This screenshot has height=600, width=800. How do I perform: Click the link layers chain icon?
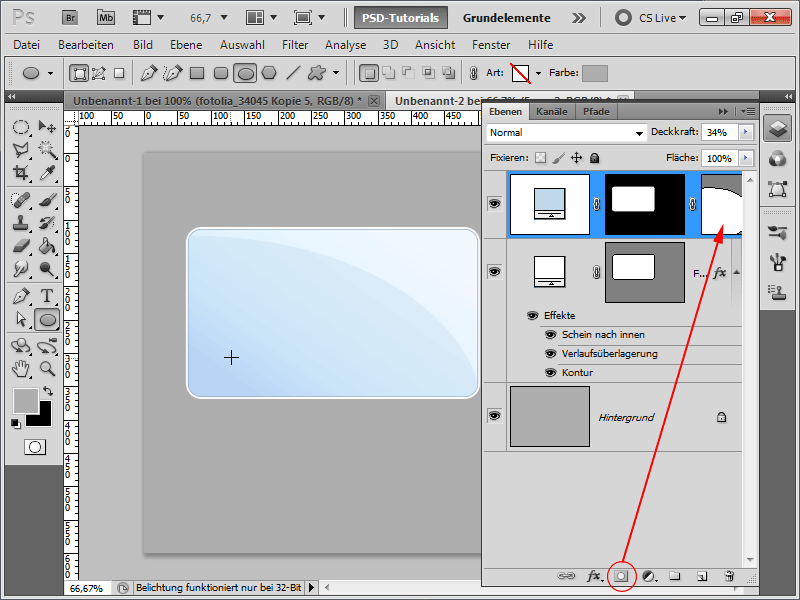566,576
